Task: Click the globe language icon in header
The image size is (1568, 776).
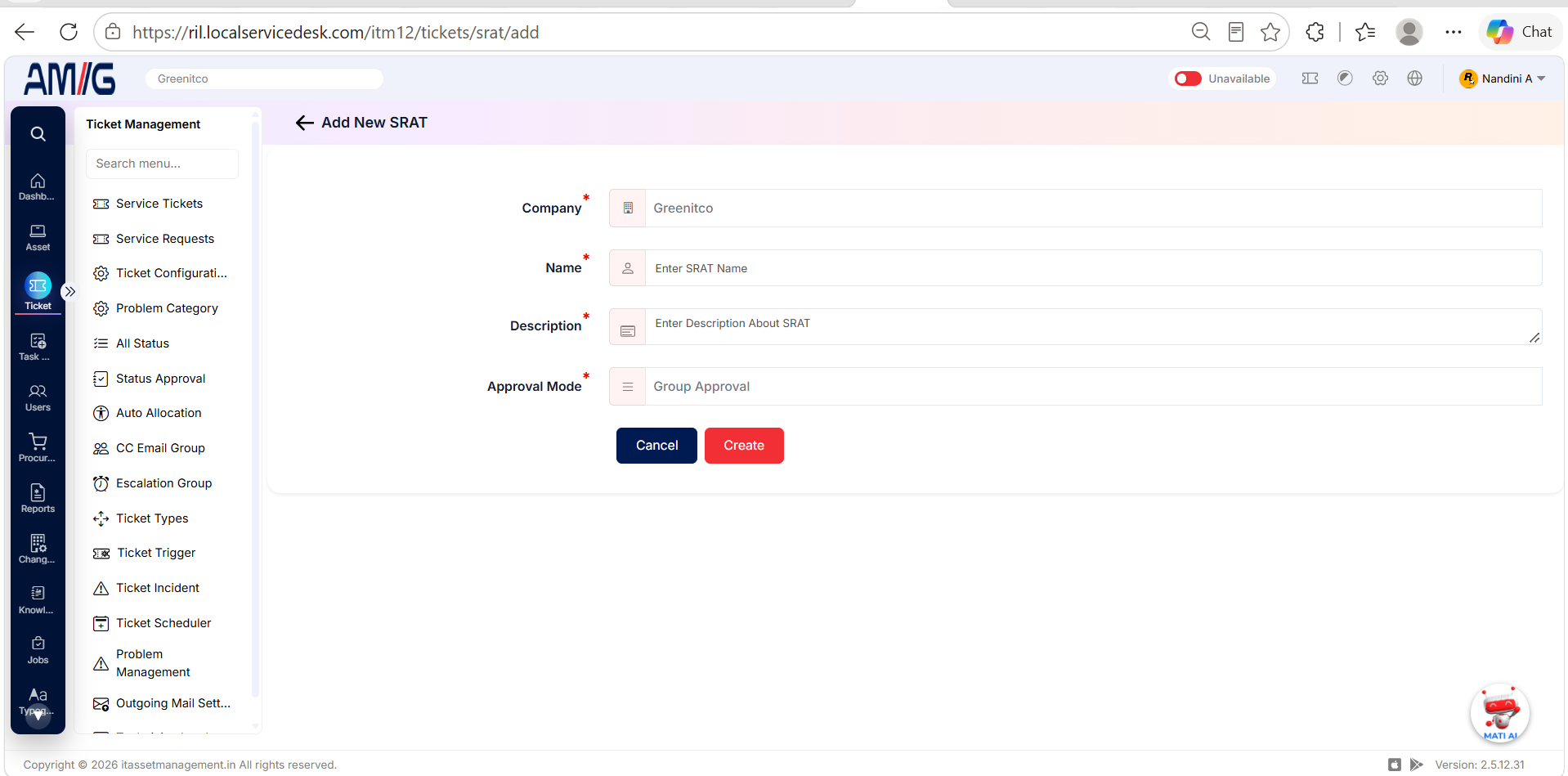Action: coord(1415,78)
